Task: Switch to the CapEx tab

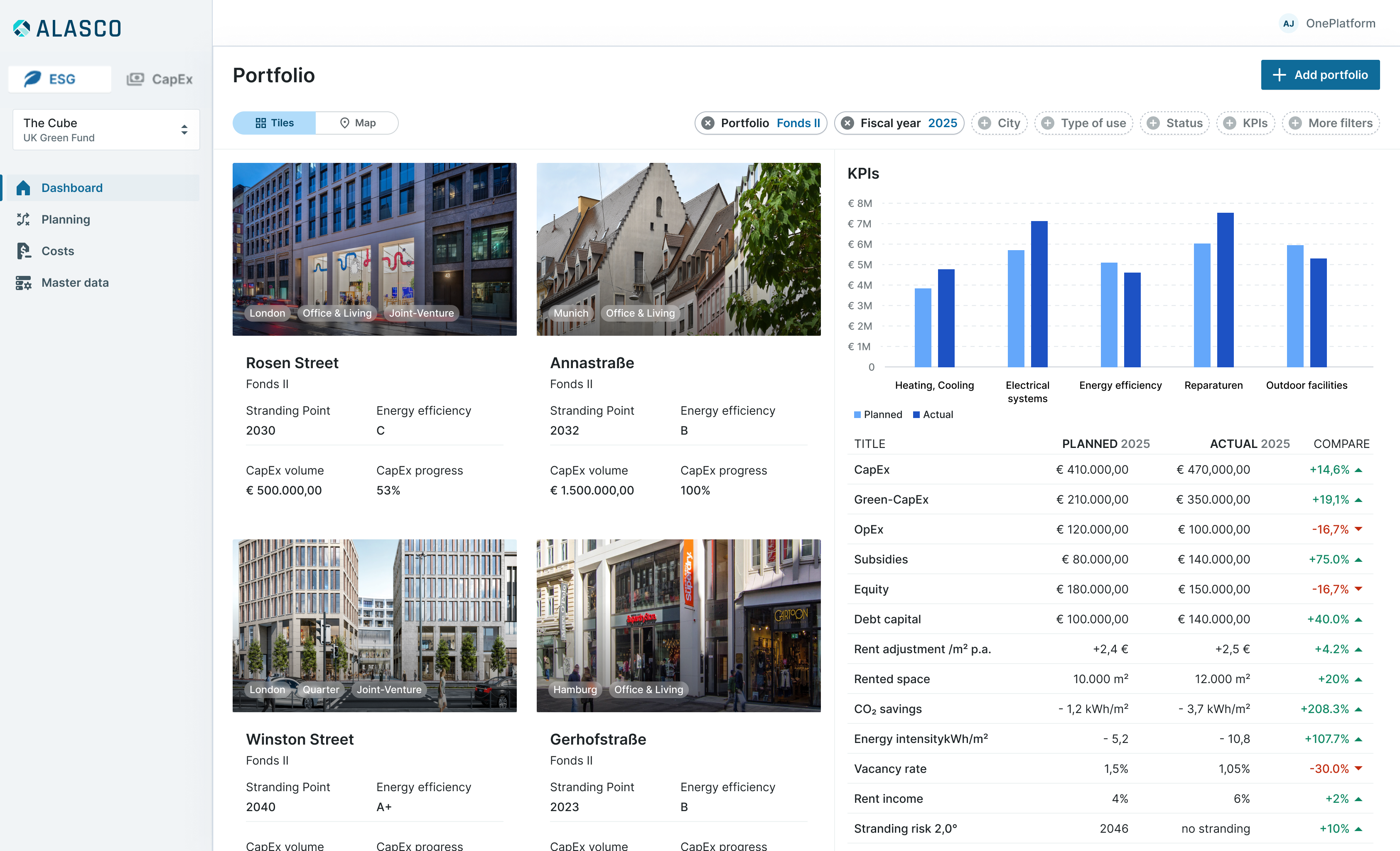Action: (x=160, y=79)
